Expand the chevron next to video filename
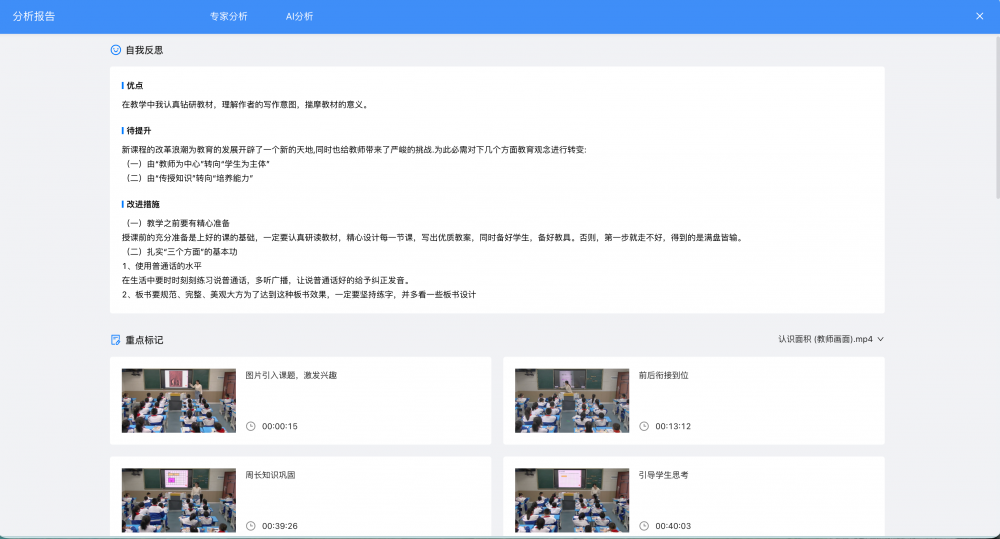The width and height of the screenshot is (1000, 539). [x=881, y=339]
